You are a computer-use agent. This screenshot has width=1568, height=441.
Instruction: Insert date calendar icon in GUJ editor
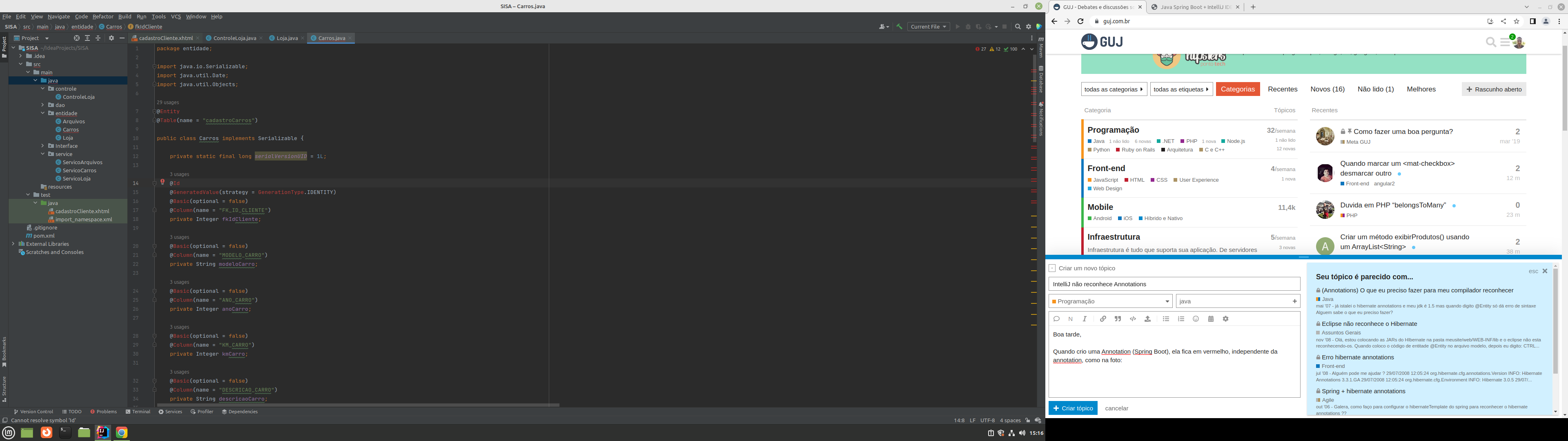[x=1211, y=318]
